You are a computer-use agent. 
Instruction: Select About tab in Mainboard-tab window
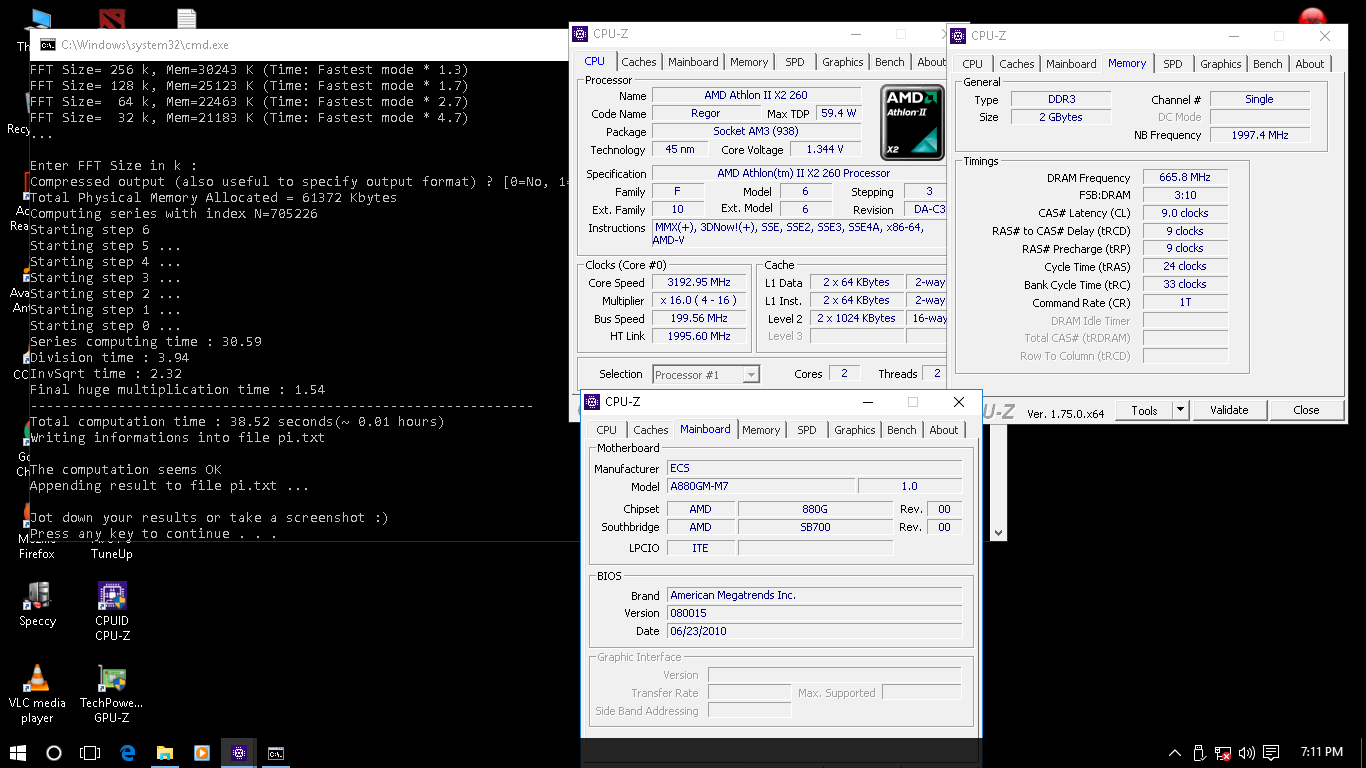944,430
